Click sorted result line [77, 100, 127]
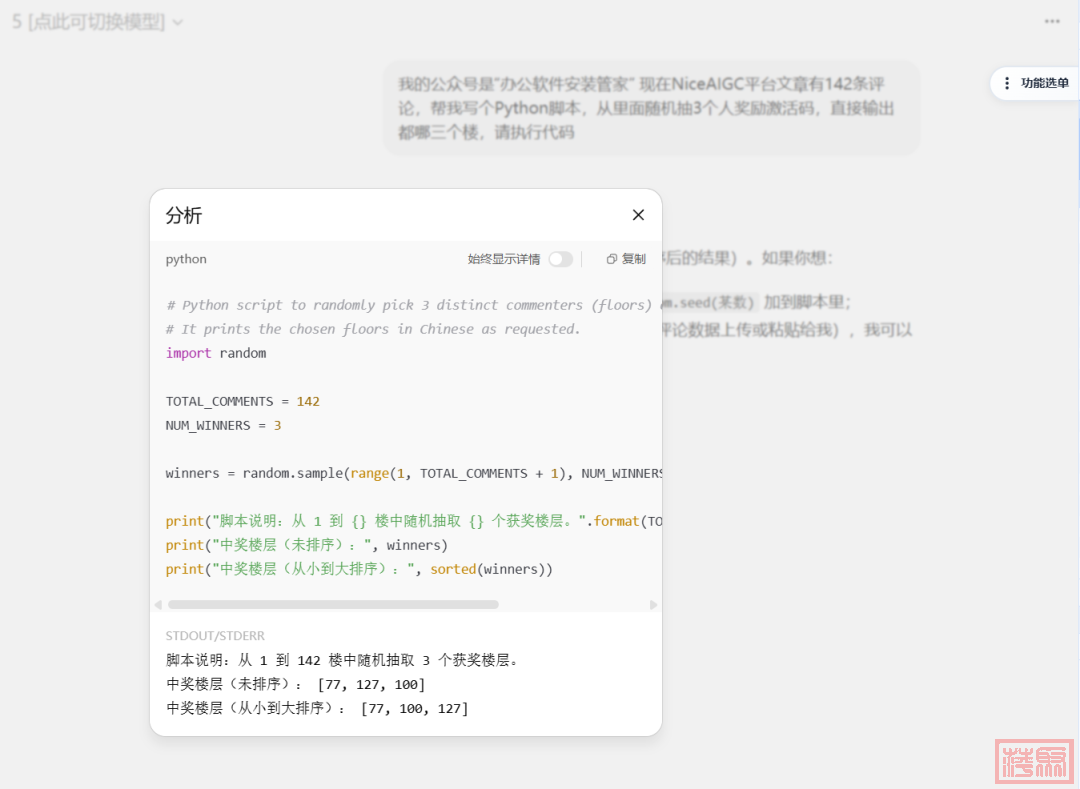The height and width of the screenshot is (789, 1080). [x=317, y=708]
